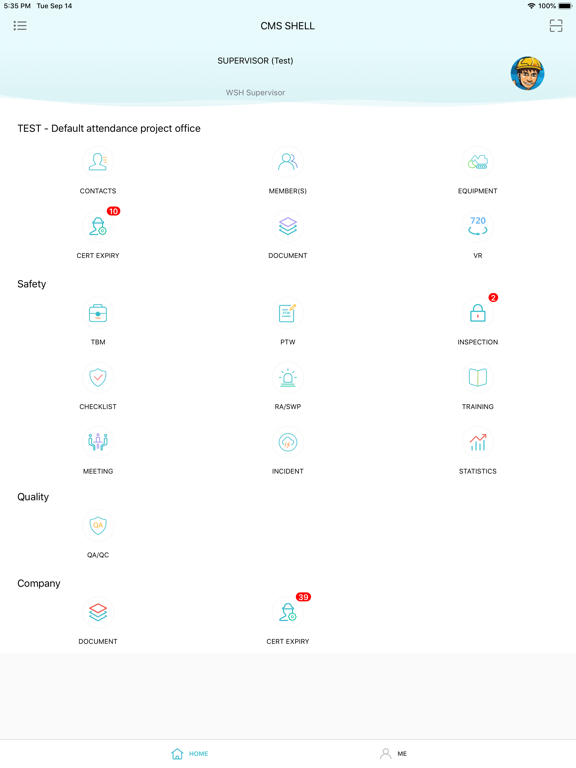Open the Company Document icon
Screen dimensions: 576x768
click(x=98, y=612)
